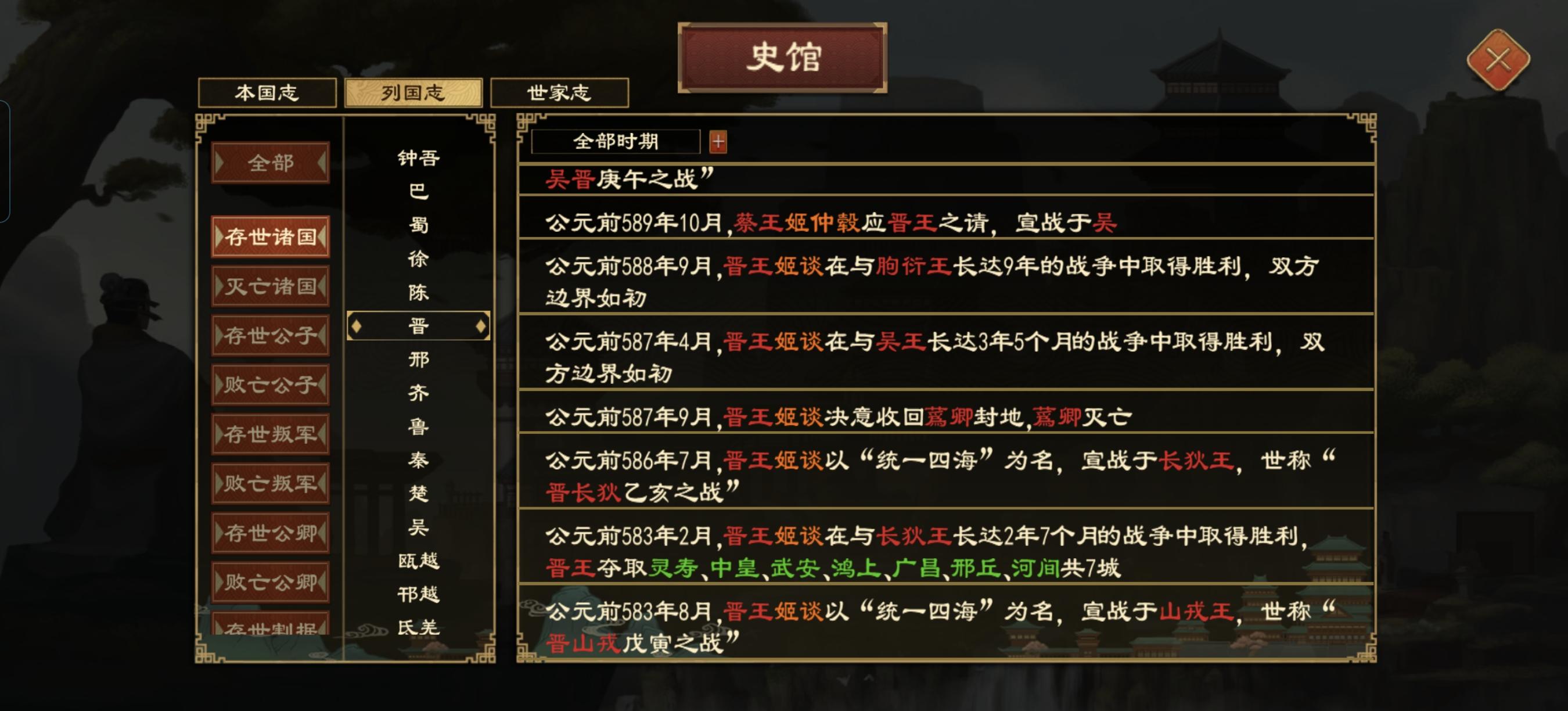The image size is (1568, 711).
Task: Switch to the 世家志 tab
Action: tap(559, 92)
